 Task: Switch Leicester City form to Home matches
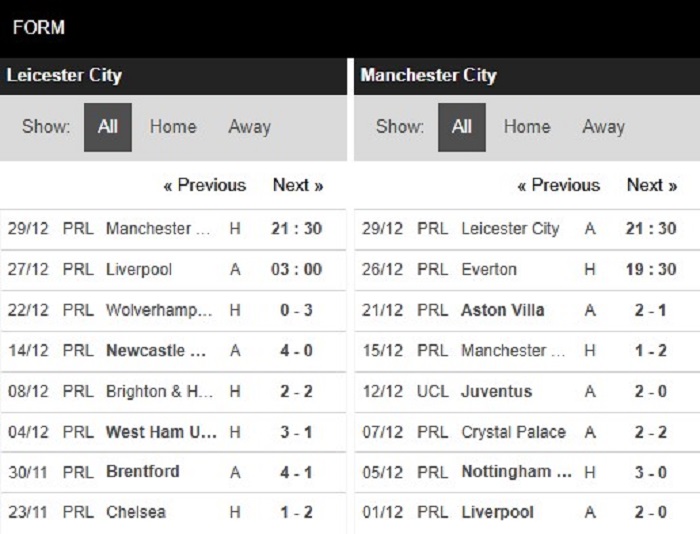click(173, 127)
